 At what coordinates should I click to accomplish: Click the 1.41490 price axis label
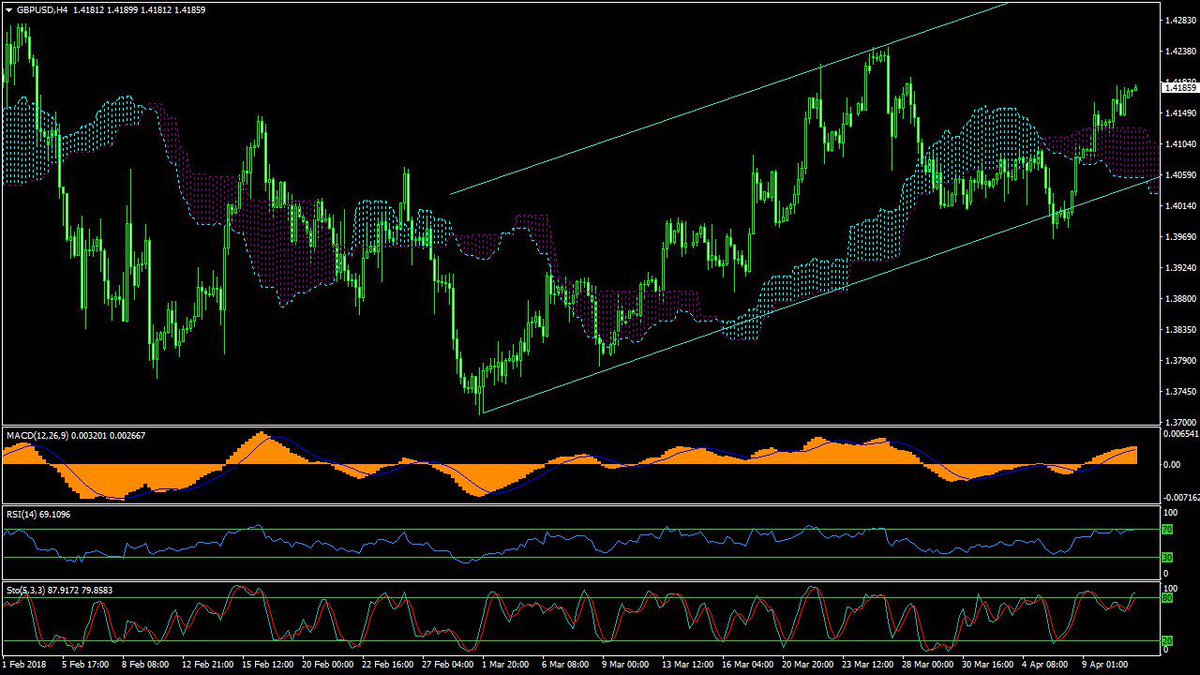[1180, 113]
